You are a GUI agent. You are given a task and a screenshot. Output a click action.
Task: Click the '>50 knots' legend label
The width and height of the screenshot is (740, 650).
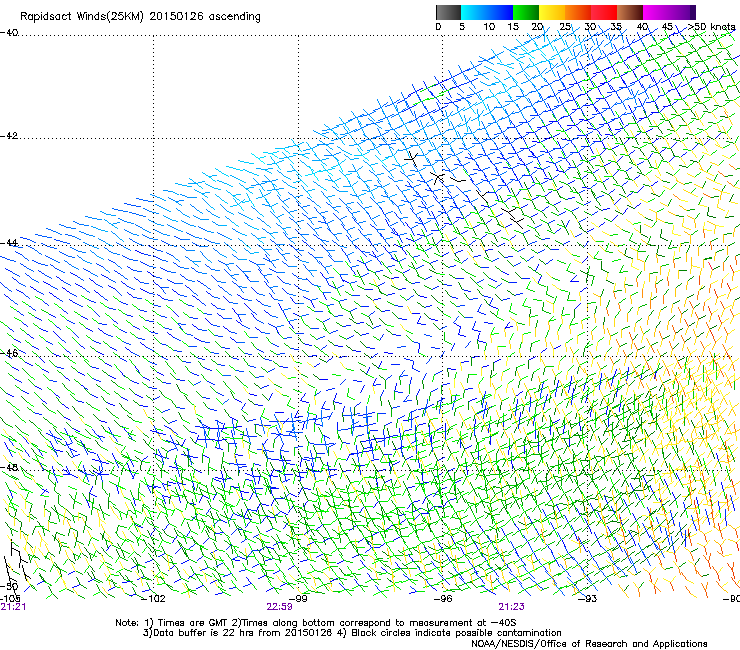[711, 27]
